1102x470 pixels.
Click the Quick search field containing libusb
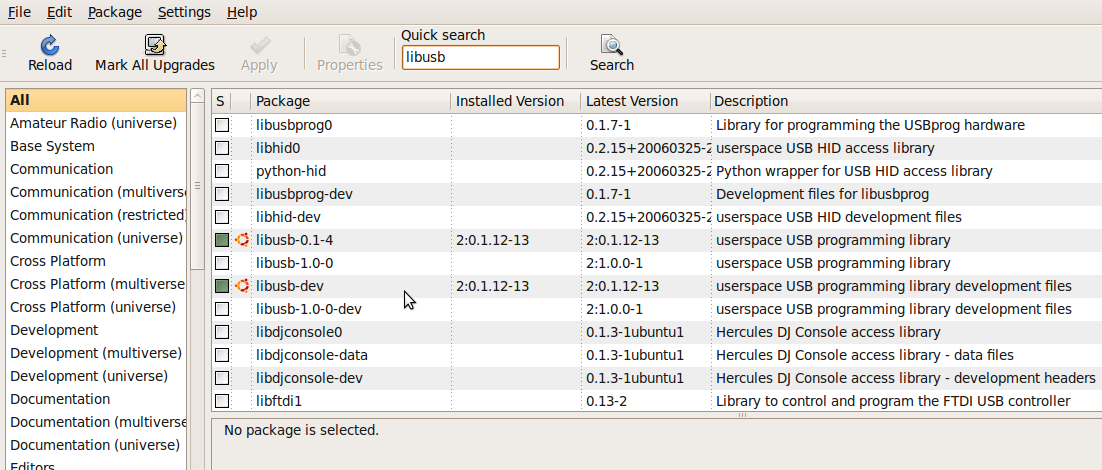click(x=481, y=58)
